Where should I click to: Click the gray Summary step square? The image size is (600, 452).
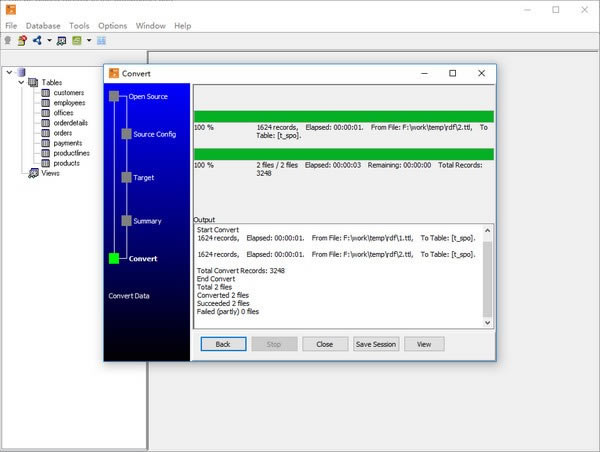tap(124, 220)
